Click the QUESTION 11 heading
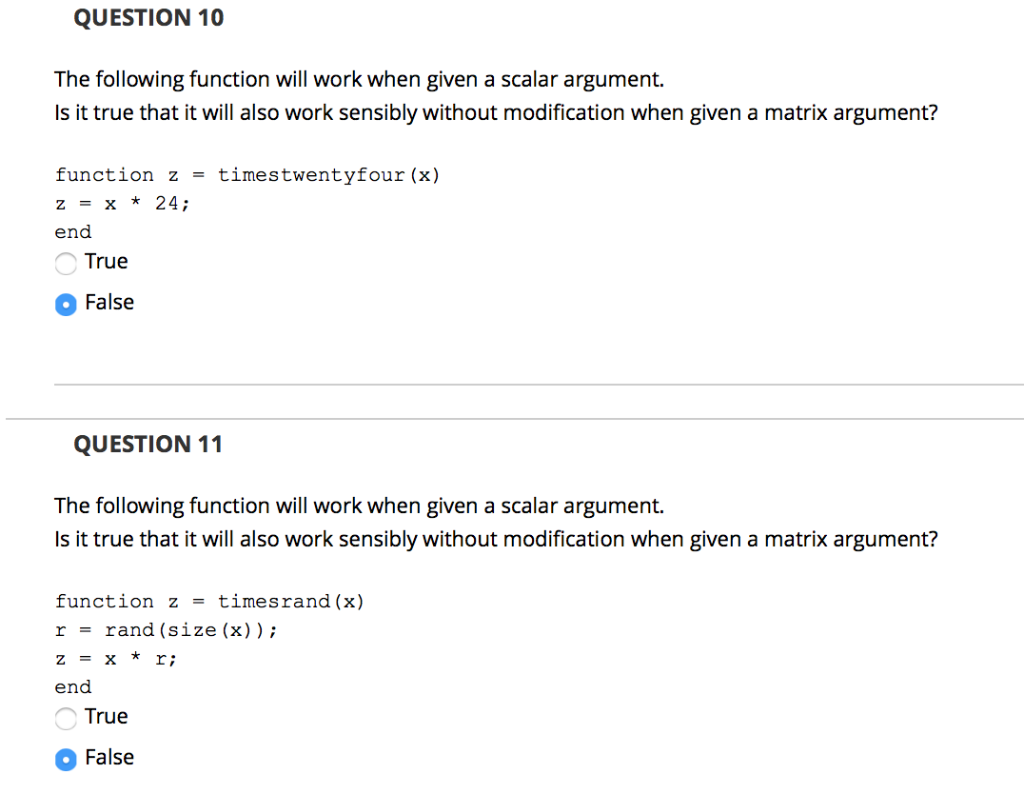Image resolution: width=1024 pixels, height=794 pixels. coord(148,443)
